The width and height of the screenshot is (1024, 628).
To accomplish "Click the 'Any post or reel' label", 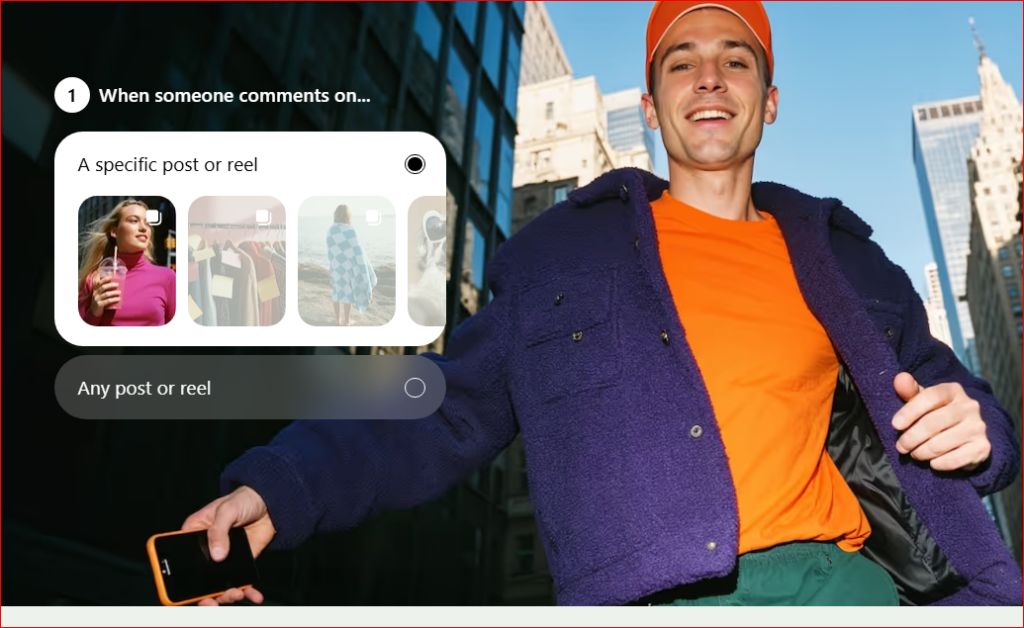I will click(x=144, y=388).
